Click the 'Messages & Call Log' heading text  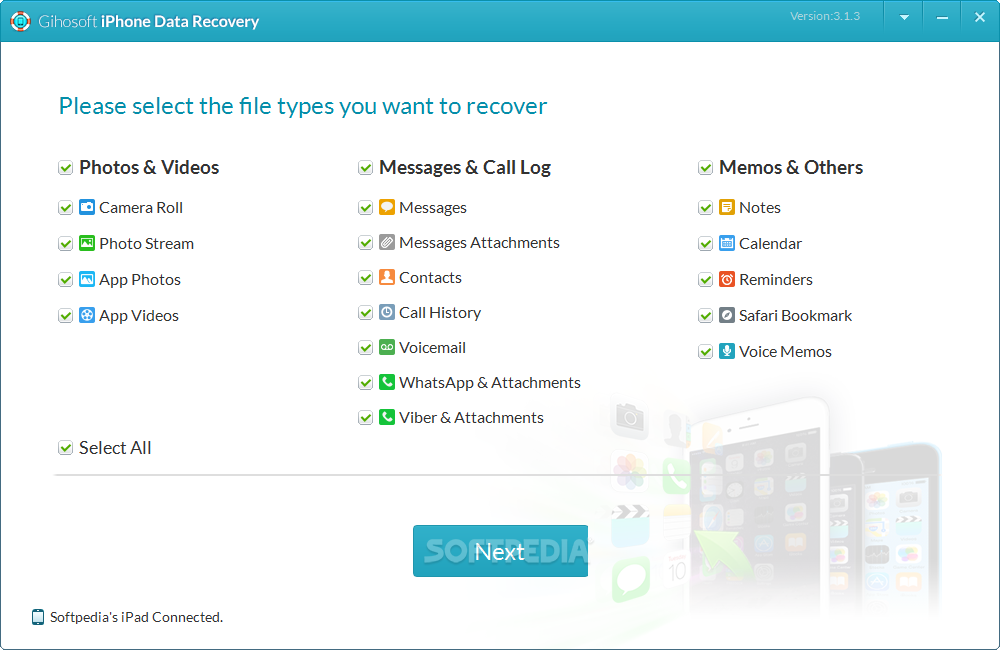pyautogui.click(x=465, y=168)
